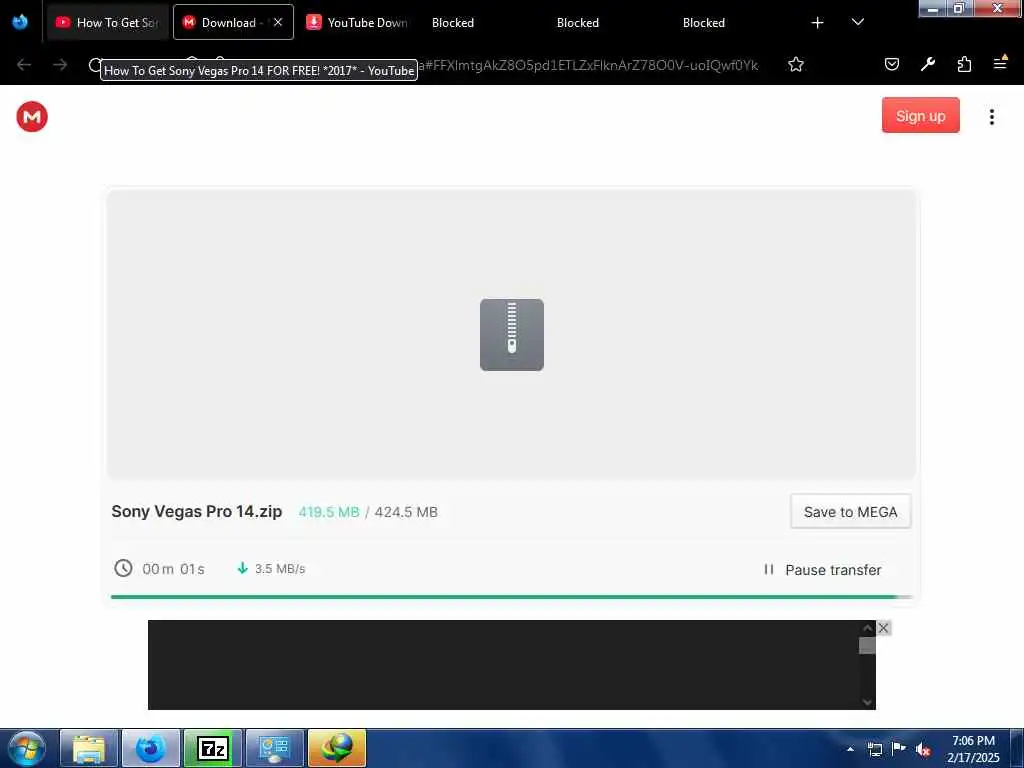The height and width of the screenshot is (768, 1024).
Task: Open the third Blocked tab
Action: pyautogui.click(x=704, y=23)
